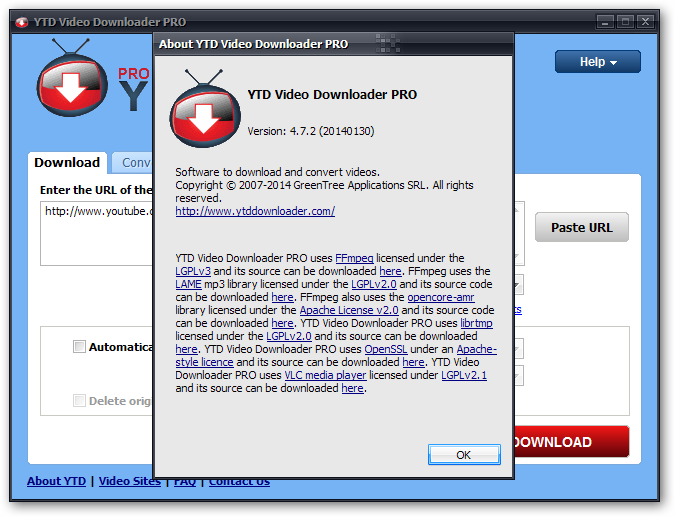The height and width of the screenshot is (517, 675).
Task: Open the Help dropdown menu
Action: coord(598,62)
